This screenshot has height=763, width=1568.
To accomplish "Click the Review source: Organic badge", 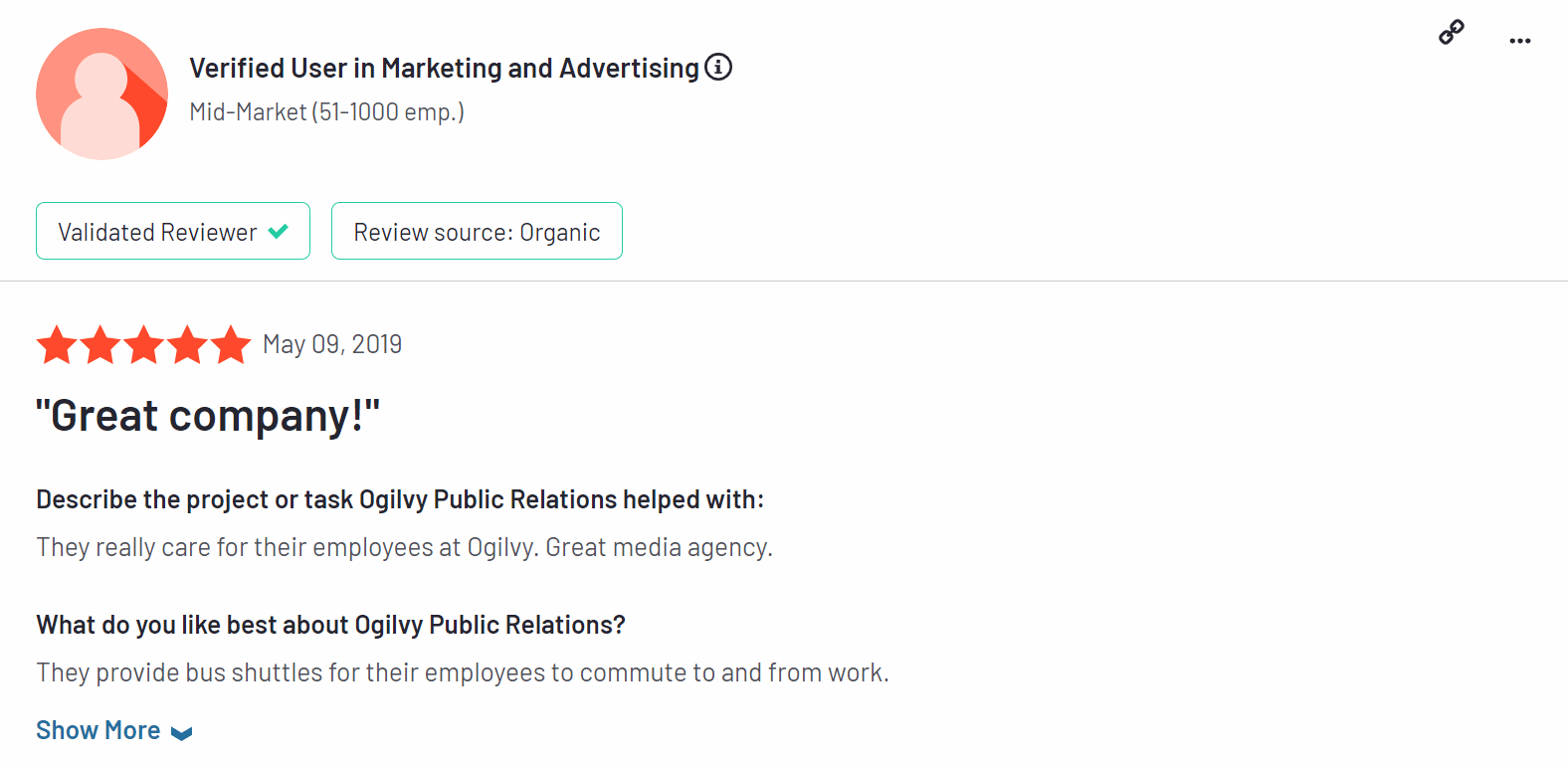I will tap(477, 232).
